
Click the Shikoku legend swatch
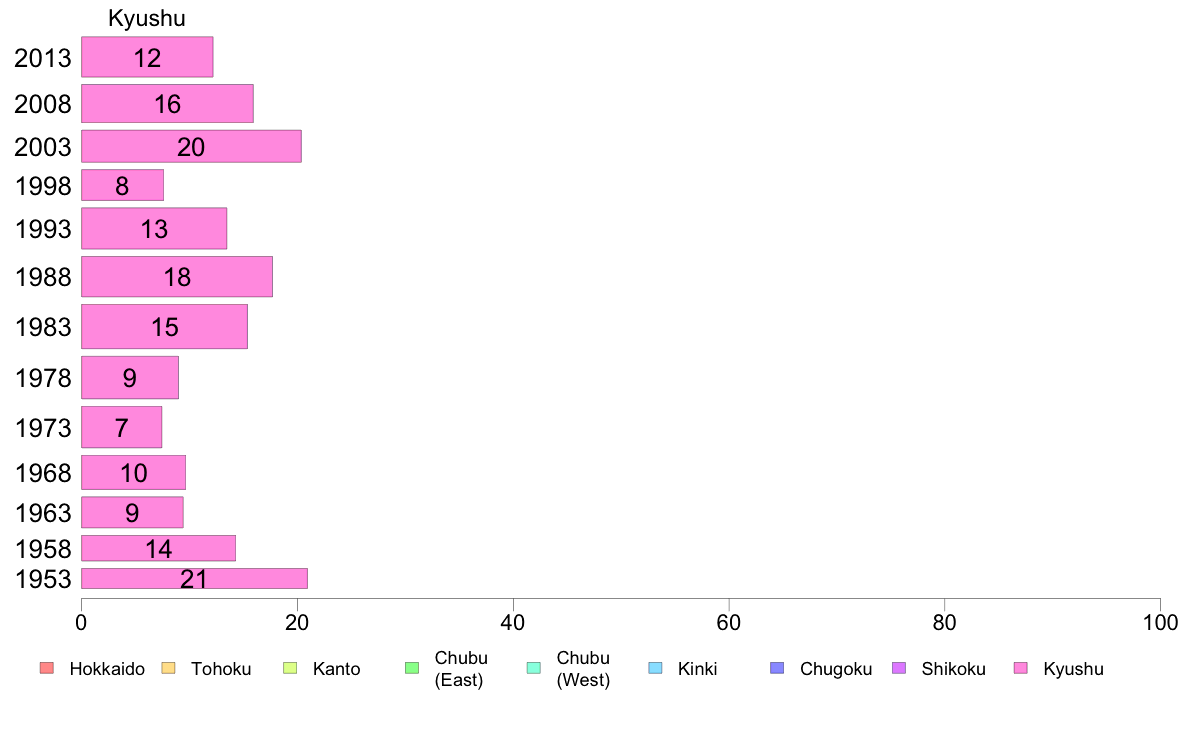pos(899,668)
